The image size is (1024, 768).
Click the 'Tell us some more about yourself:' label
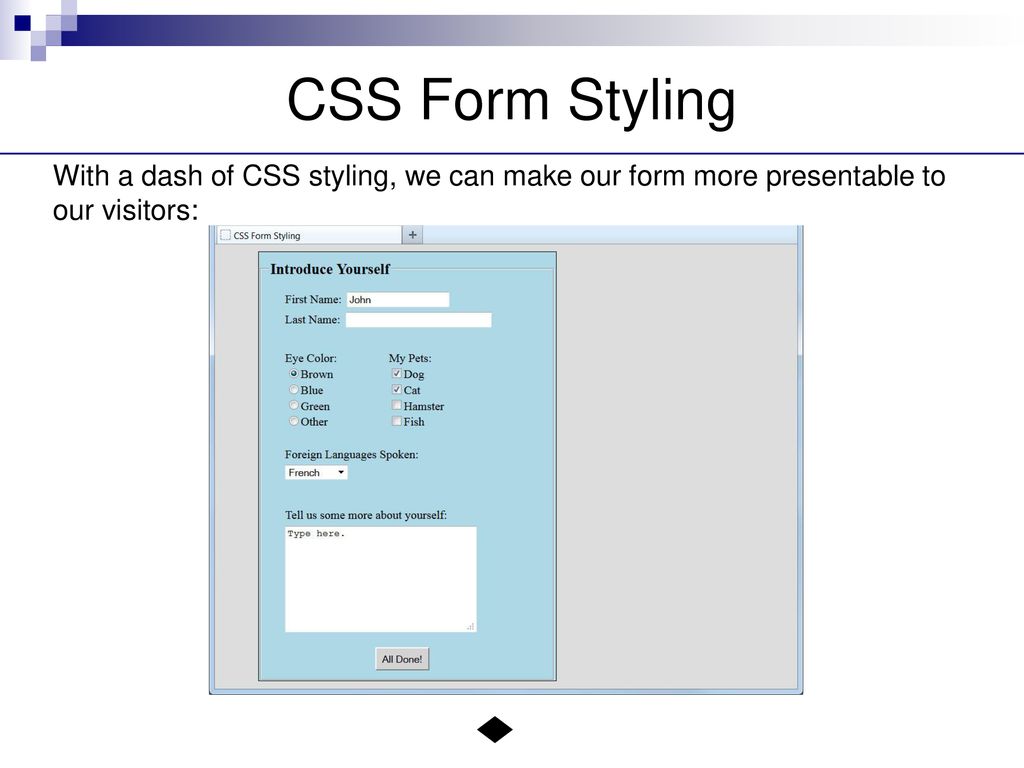tap(366, 515)
